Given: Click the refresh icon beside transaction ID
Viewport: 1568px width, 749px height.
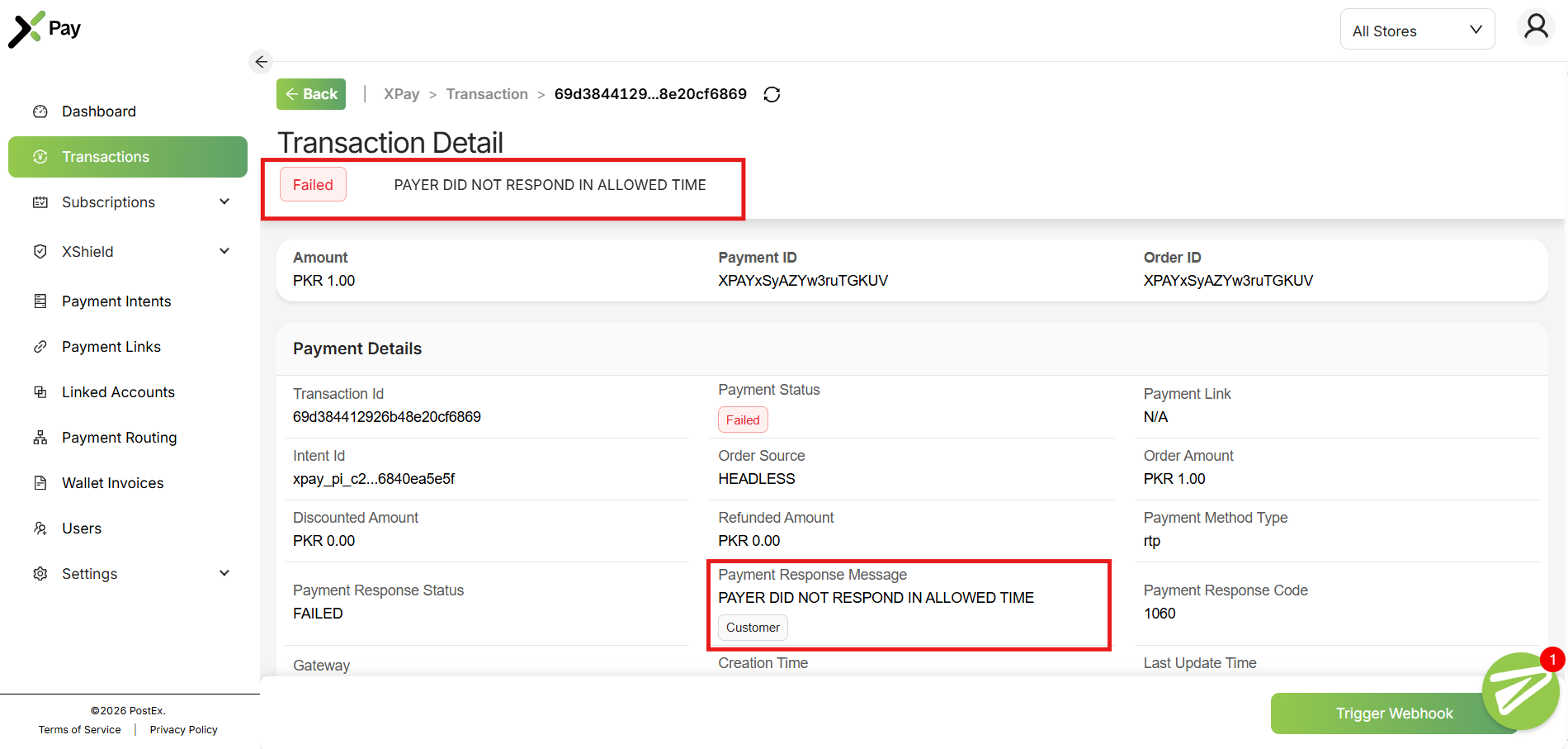Looking at the screenshot, I should (772, 95).
